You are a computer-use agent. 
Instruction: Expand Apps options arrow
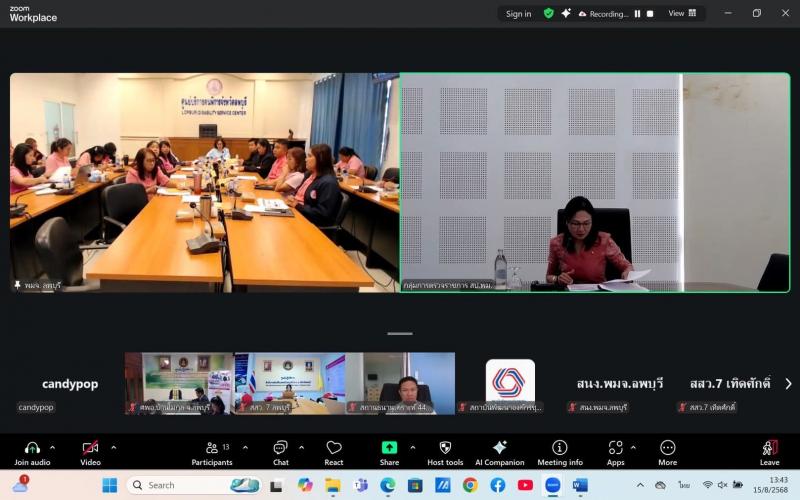[633, 447]
